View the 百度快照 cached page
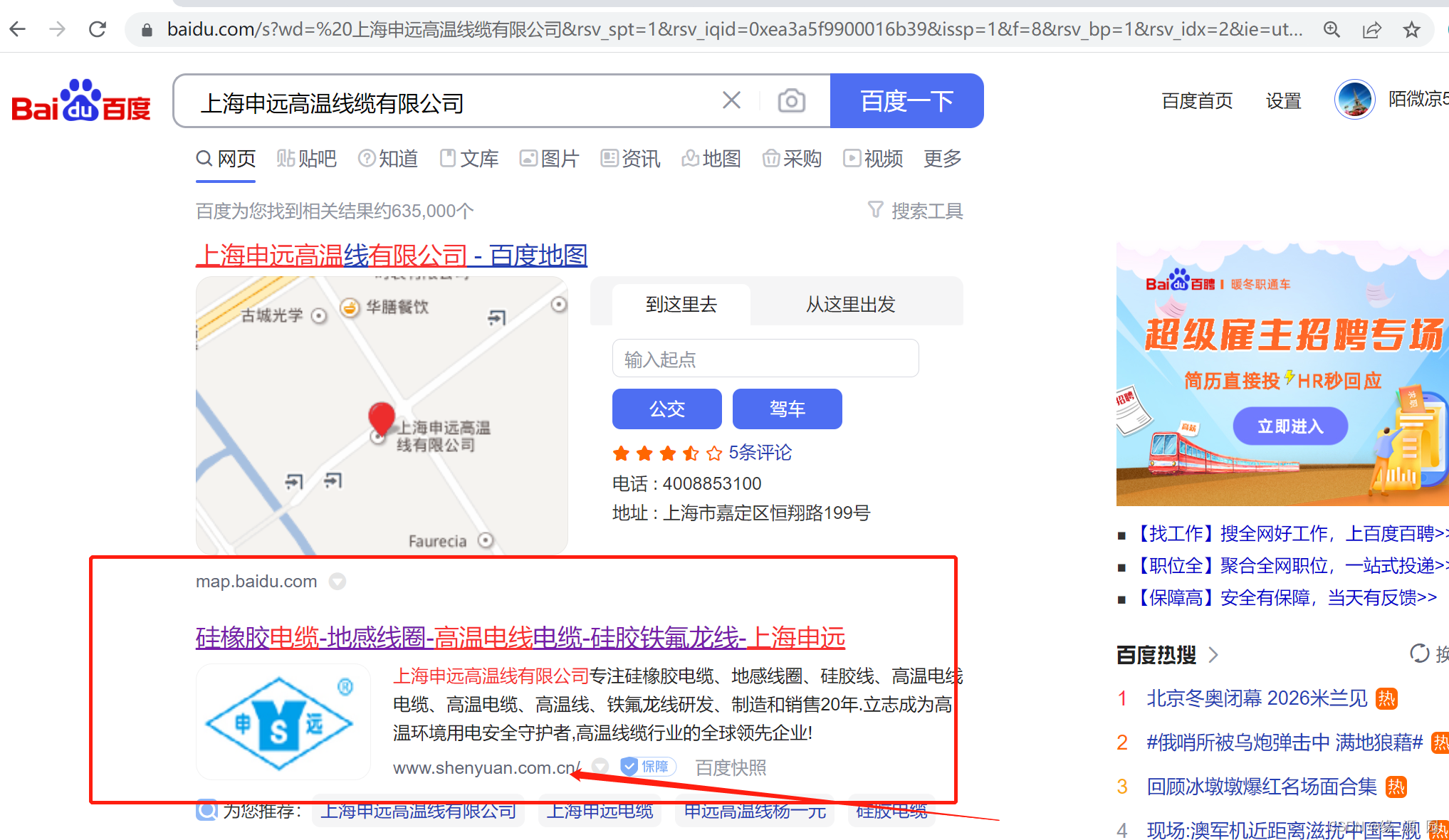The height and width of the screenshot is (840, 1449). click(x=731, y=767)
